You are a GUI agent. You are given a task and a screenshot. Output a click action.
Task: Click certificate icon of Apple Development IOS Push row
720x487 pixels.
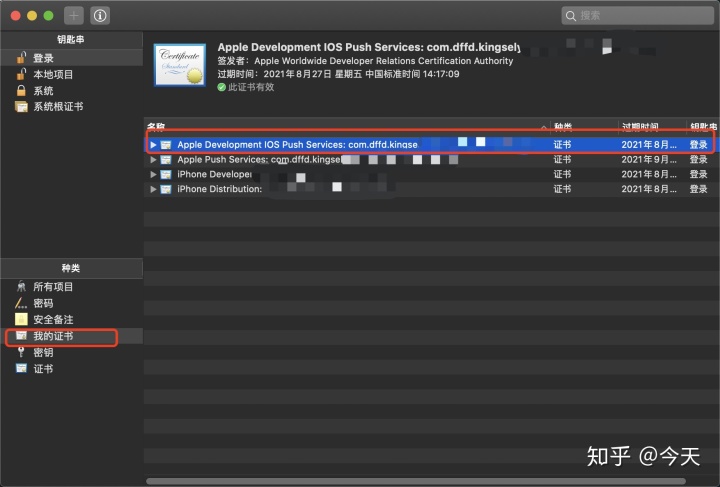tap(166, 145)
